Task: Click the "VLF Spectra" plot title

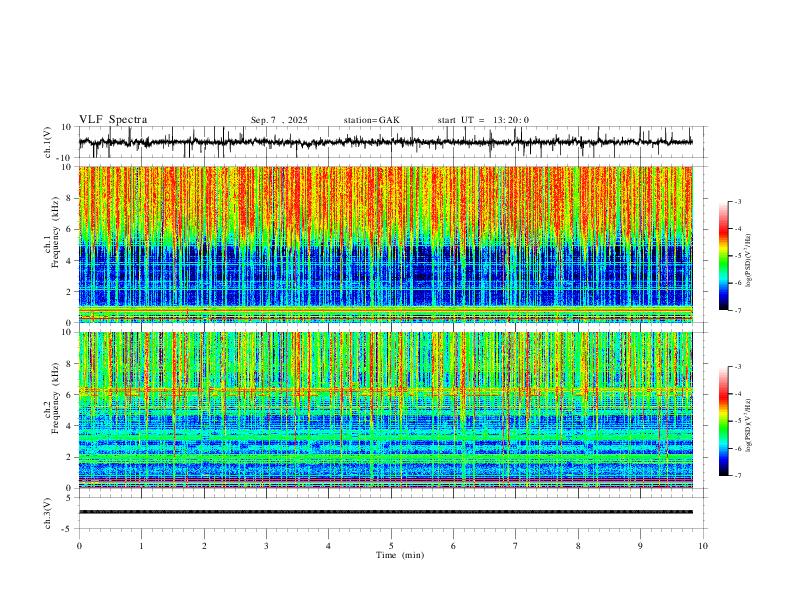Action: [x=113, y=120]
